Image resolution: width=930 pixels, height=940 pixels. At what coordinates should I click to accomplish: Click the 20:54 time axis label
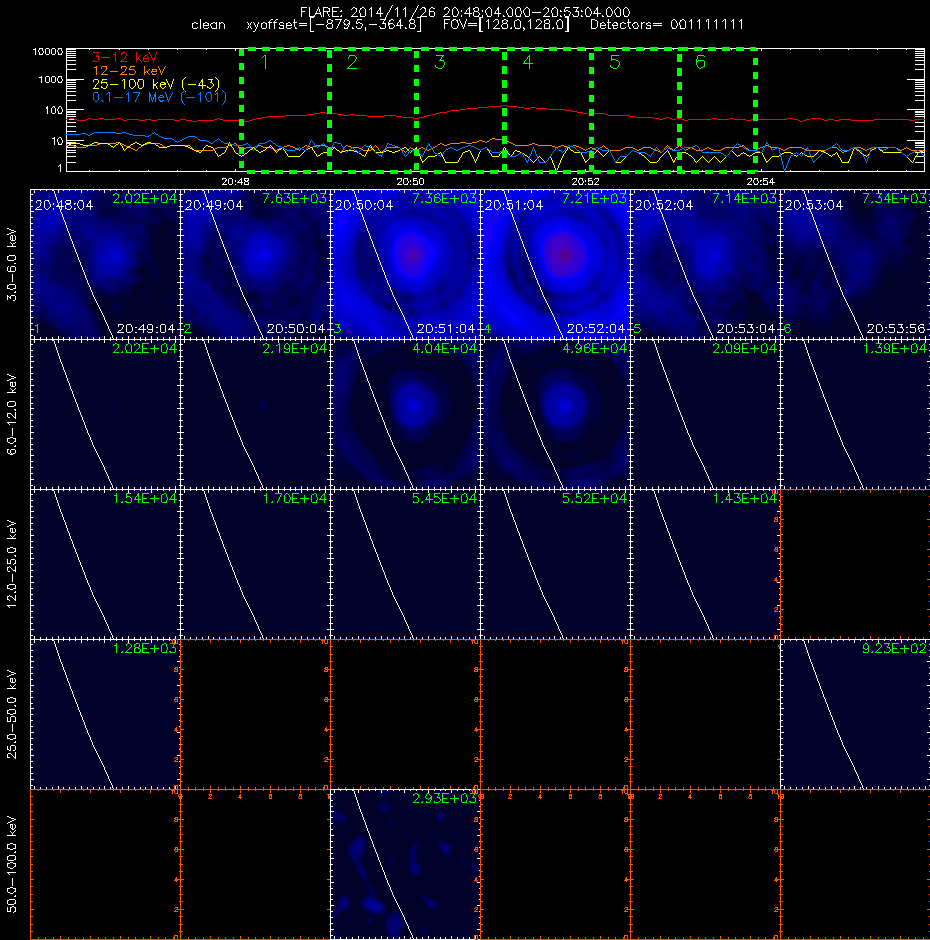760,181
